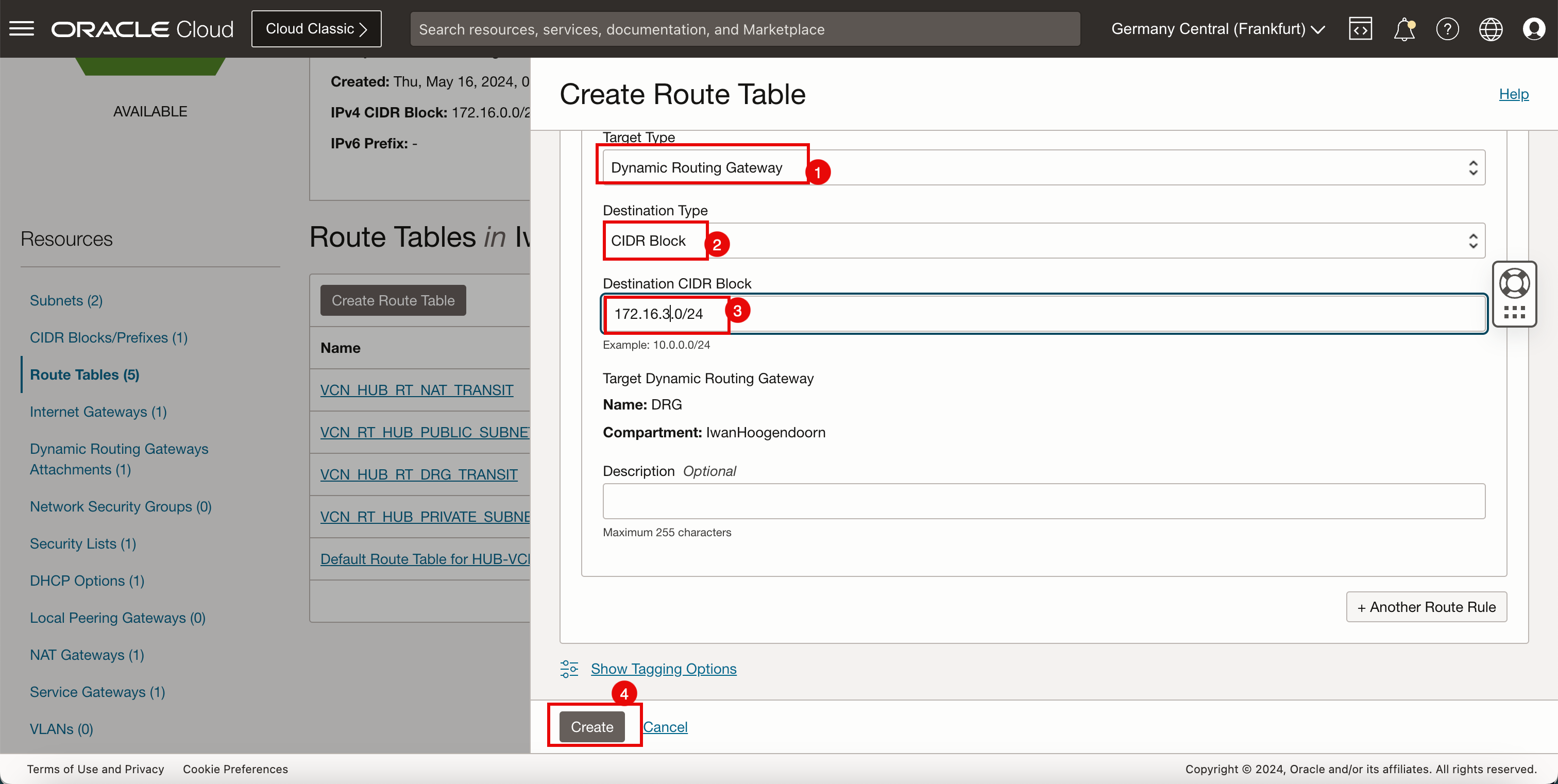This screenshot has width=1558, height=784.
Task: Click the help question mark icon
Action: tap(1447, 28)
